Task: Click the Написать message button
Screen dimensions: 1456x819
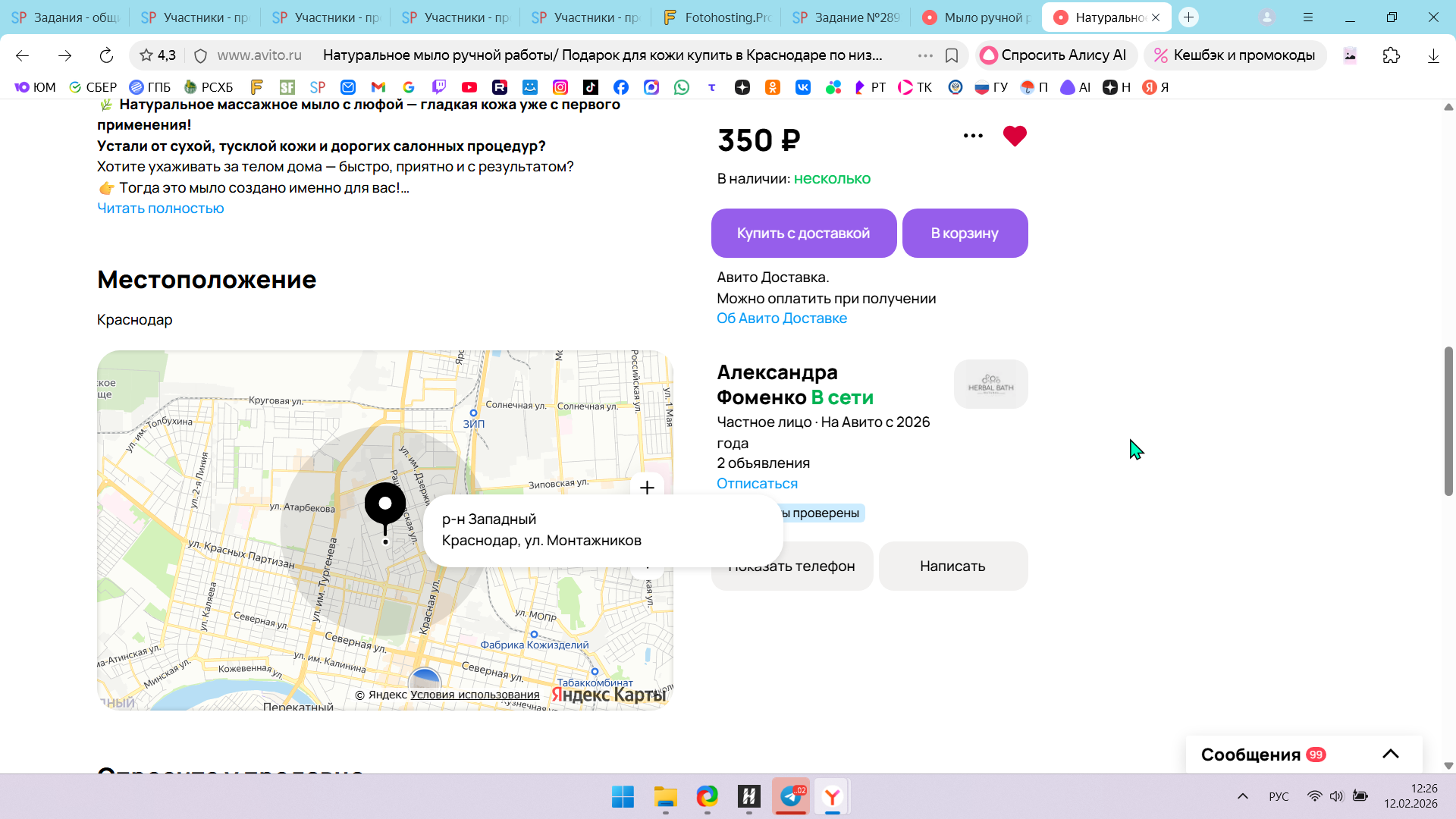Action: [952, 566]
